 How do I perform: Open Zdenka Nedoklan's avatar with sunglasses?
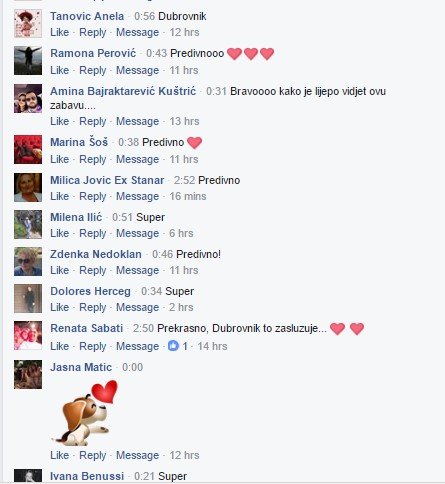28,262
